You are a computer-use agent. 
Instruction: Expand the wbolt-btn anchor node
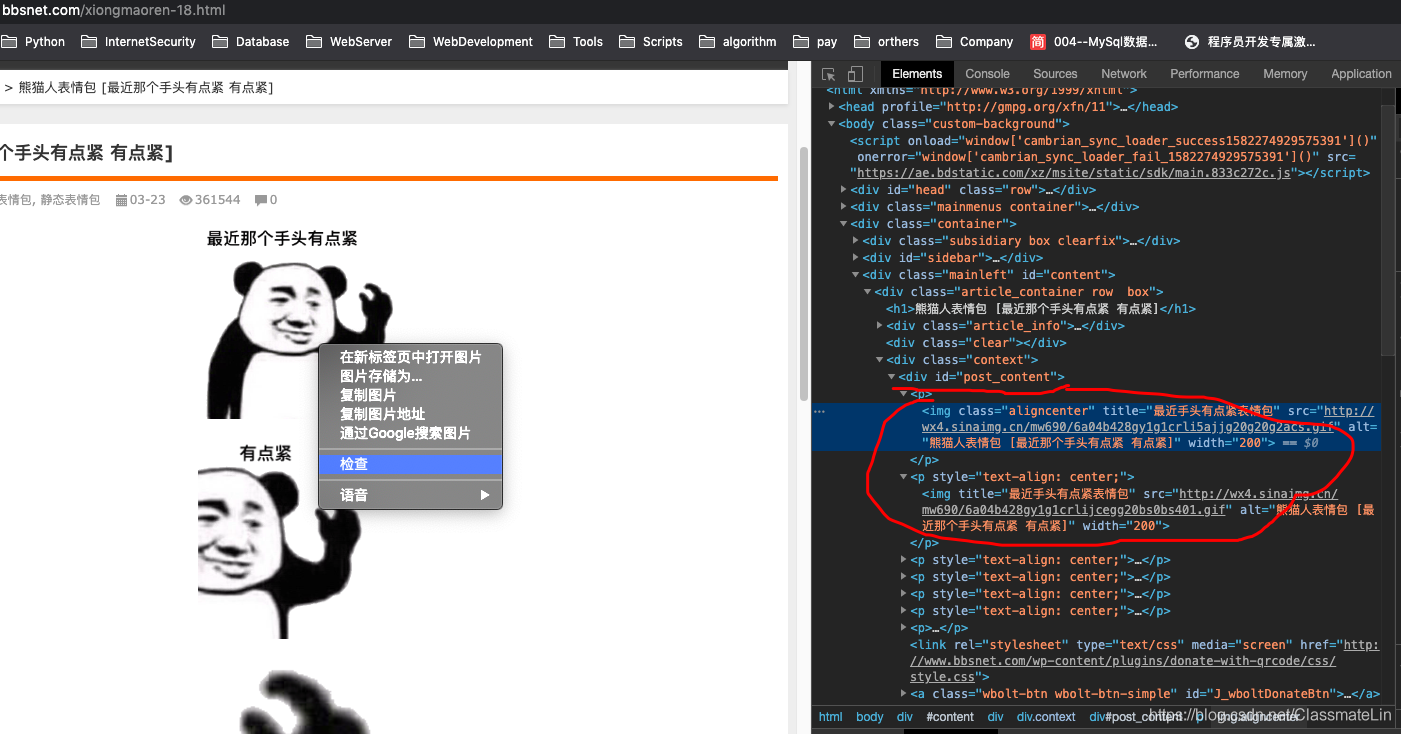point(904,694)
